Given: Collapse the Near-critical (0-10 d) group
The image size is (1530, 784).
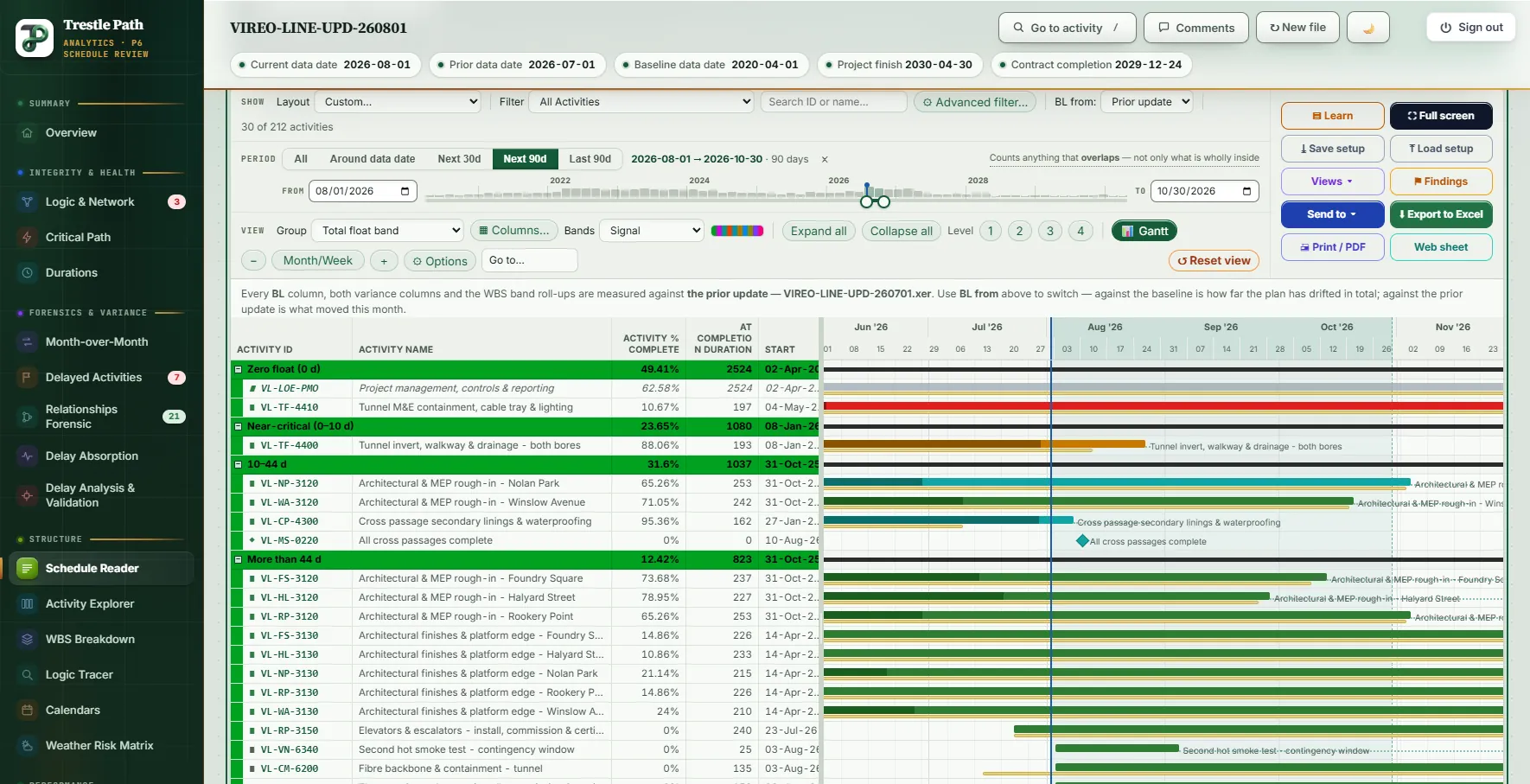Looking at the screenshot, I should 238,426.
